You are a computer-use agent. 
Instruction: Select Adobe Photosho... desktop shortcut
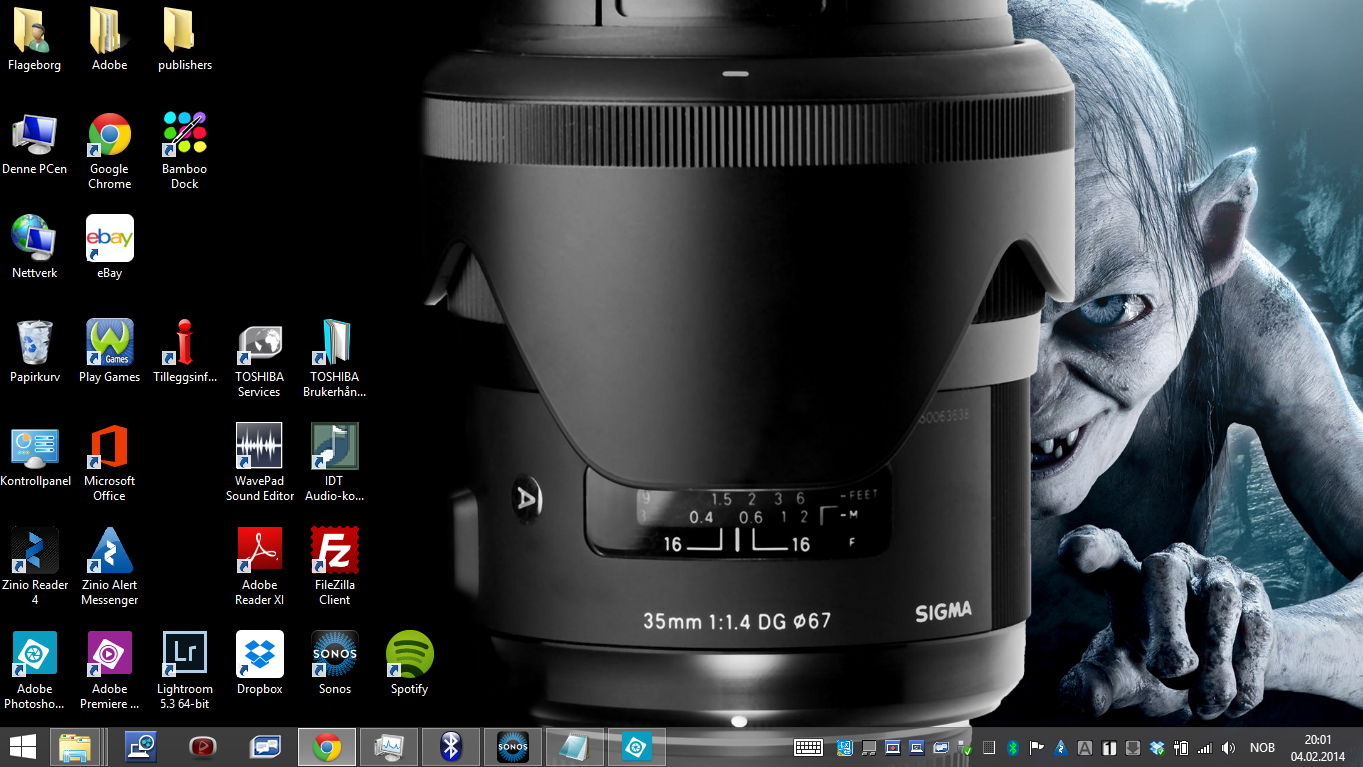click(34, 671)
